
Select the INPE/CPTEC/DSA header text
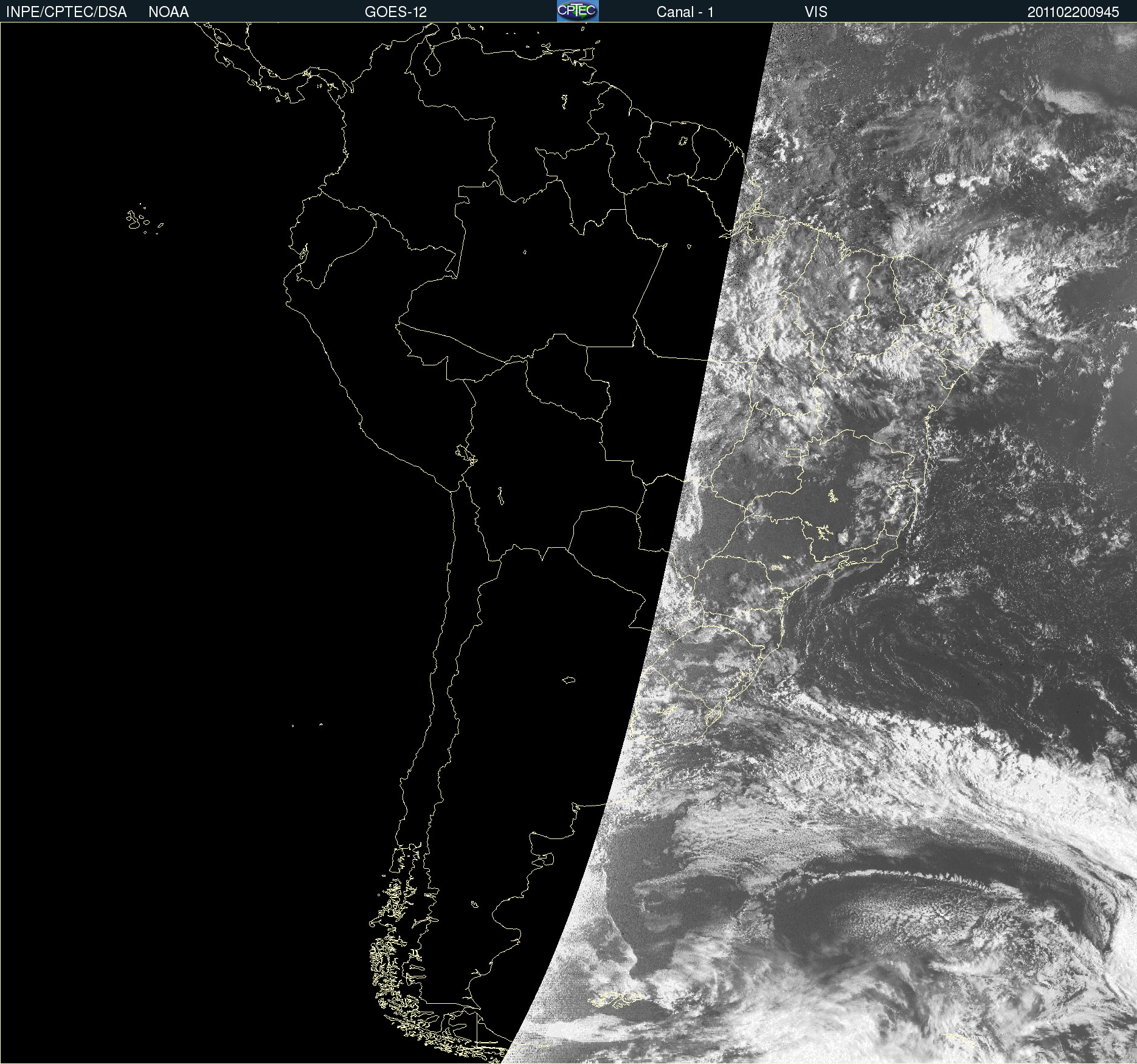pos(66,12)
